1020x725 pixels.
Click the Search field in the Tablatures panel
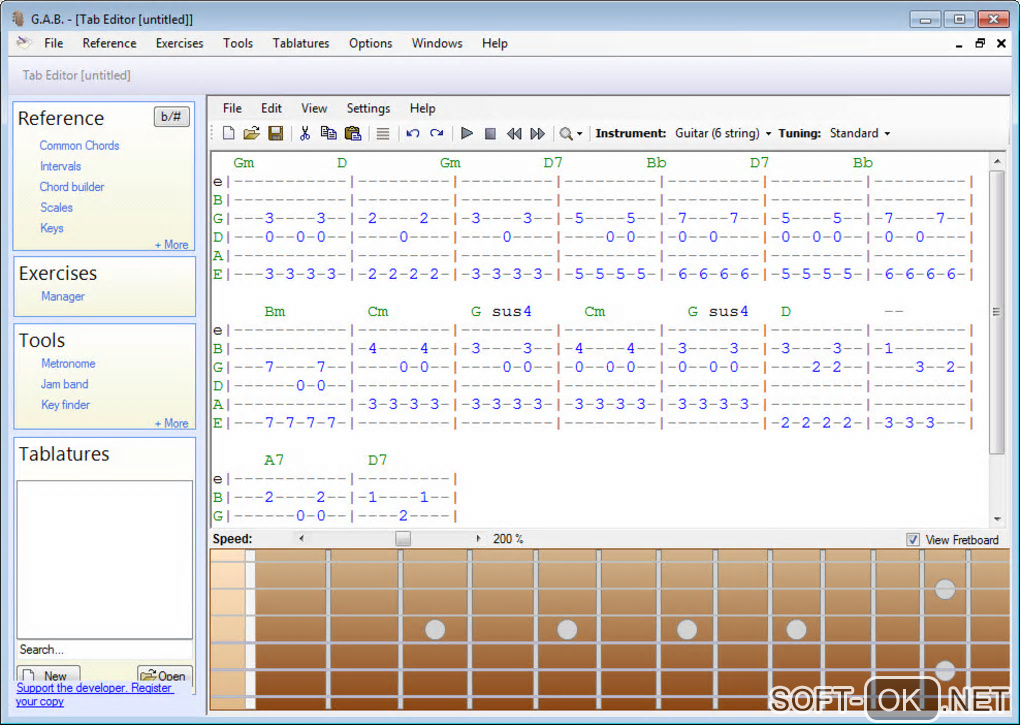tap(104, 650)
